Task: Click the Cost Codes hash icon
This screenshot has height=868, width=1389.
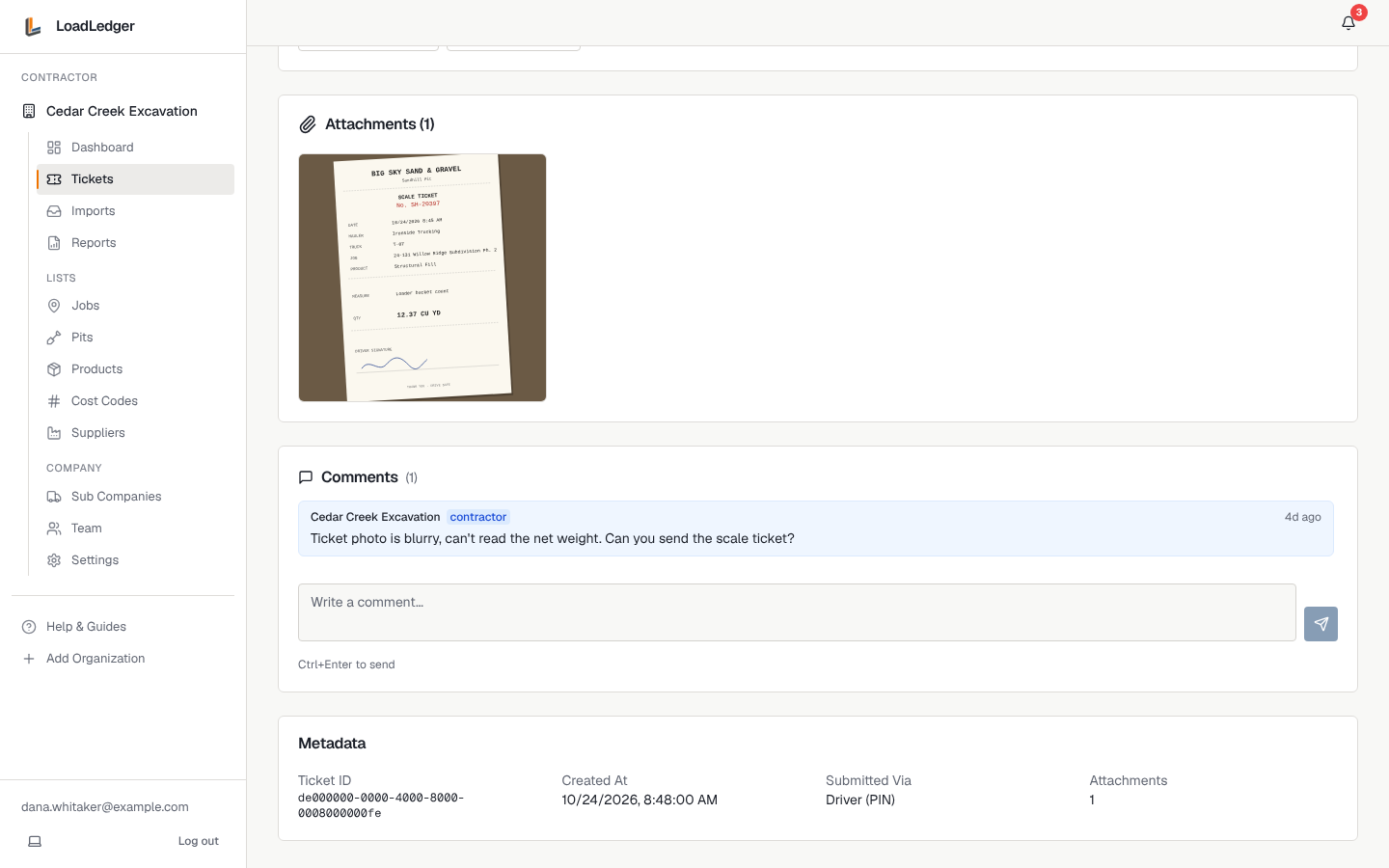Action: (x=54, y=401)
